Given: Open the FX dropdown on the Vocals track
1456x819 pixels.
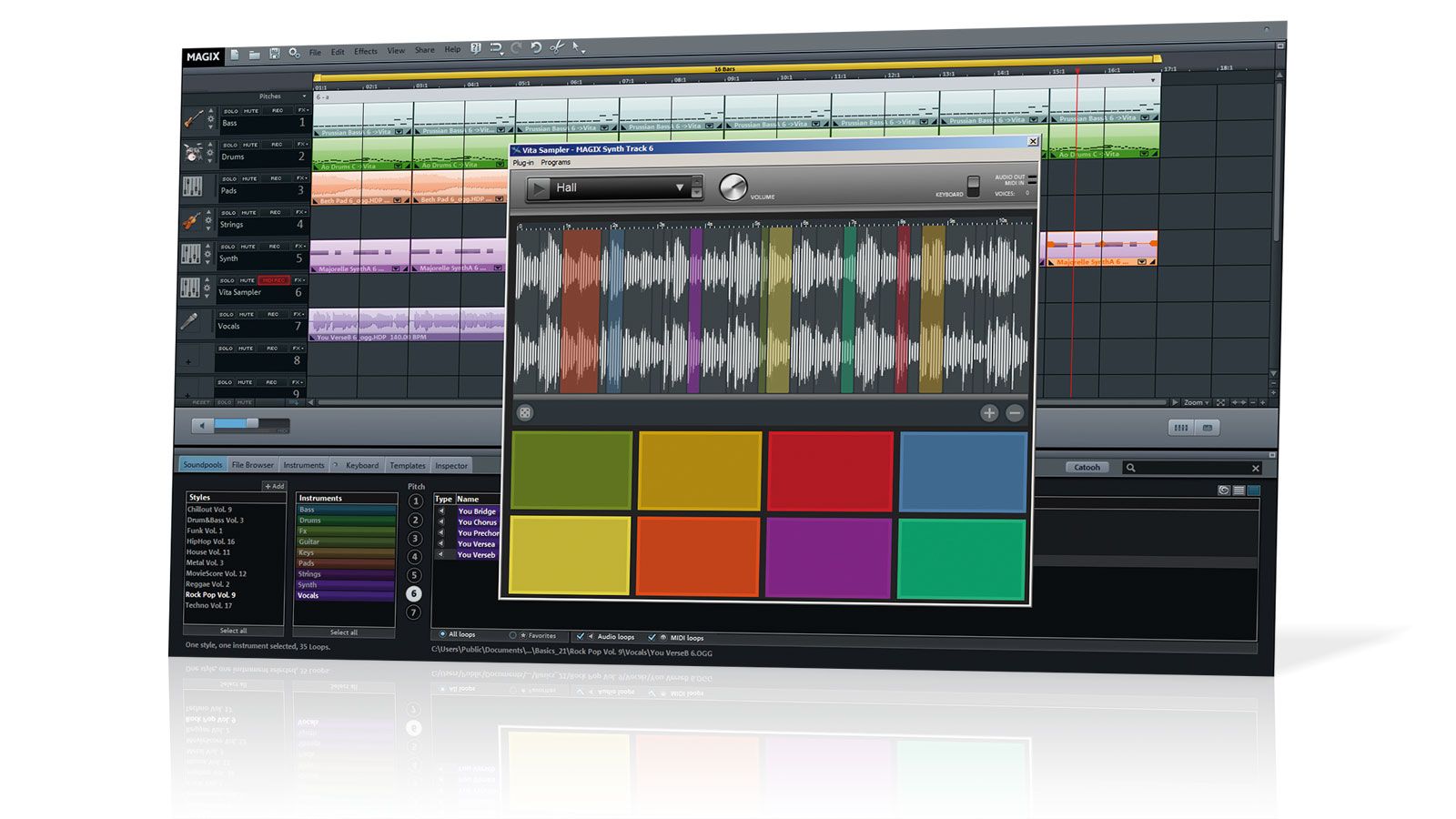Looking at the screenshot, I should (x=300, y=314).
